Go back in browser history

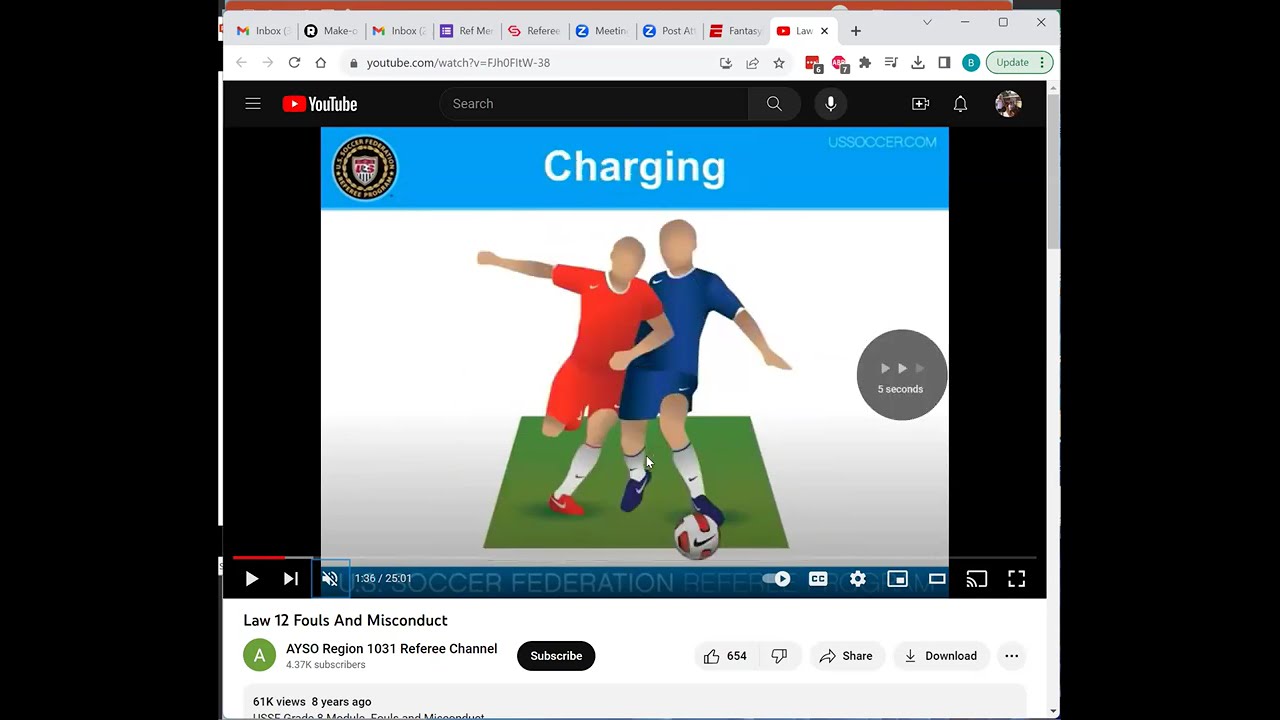tap(241, 63)
